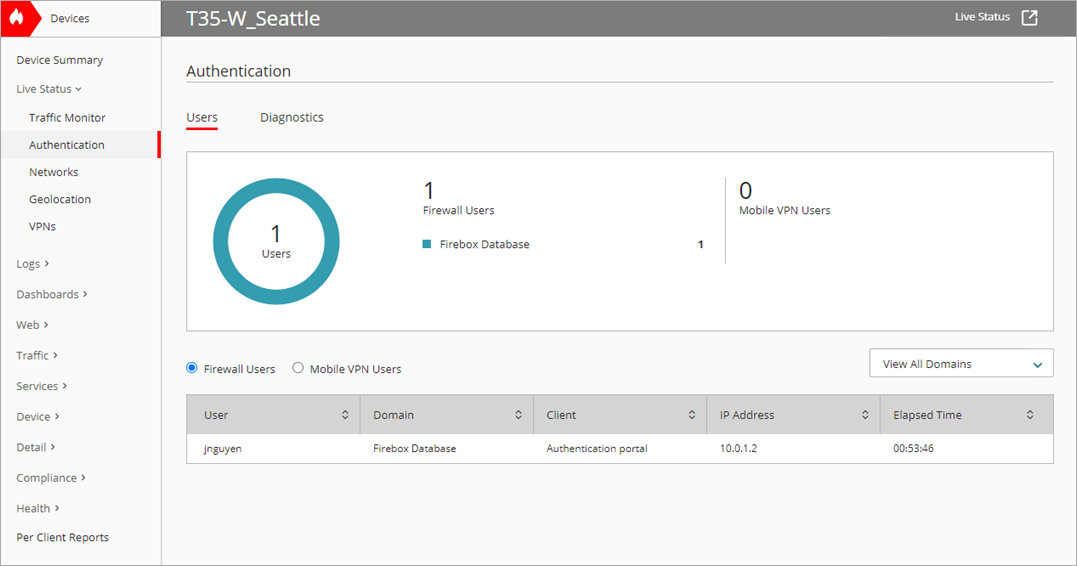Click the Firebox Database legend square

tap(427, 245)
